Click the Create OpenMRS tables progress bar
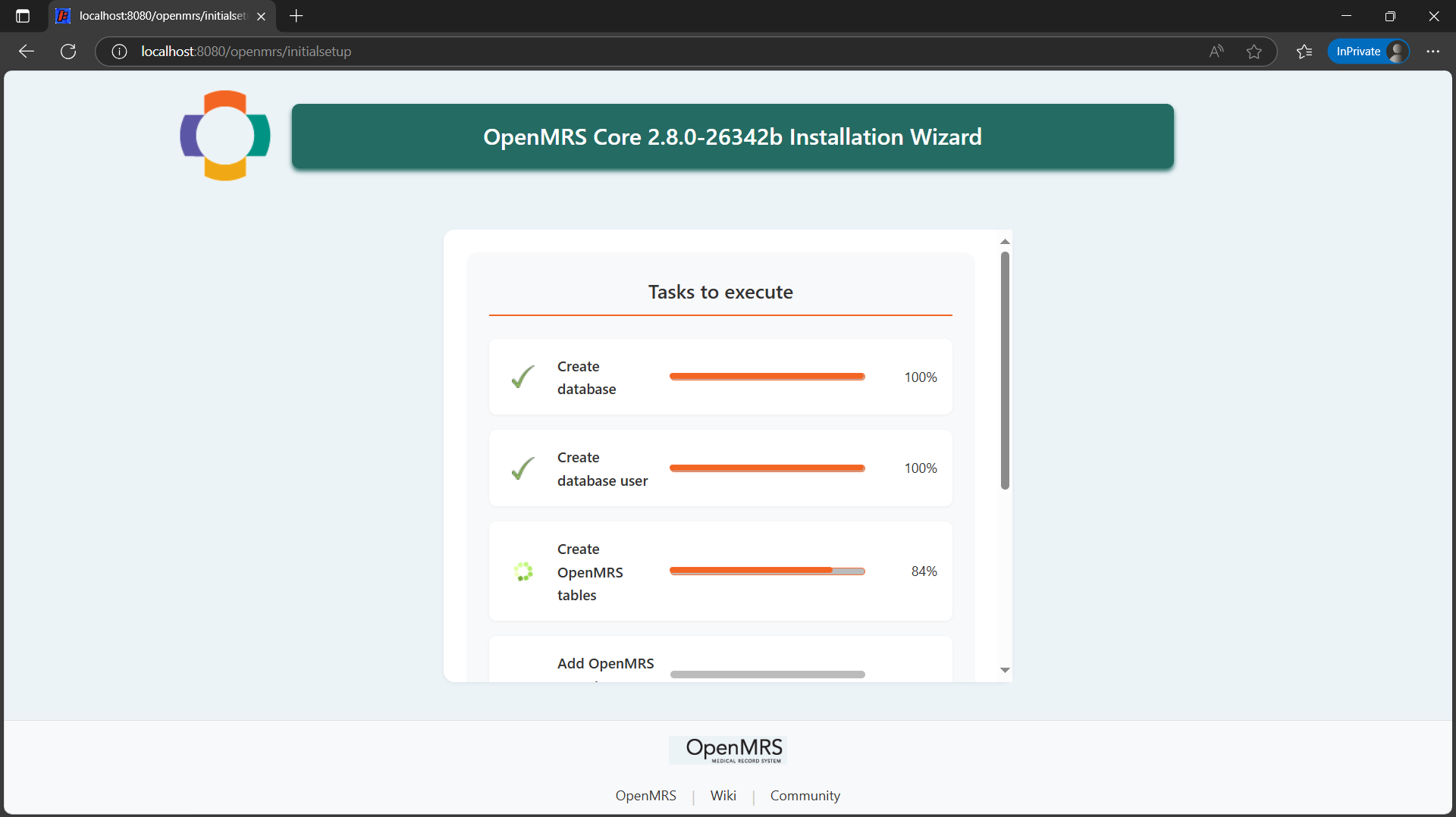Screen dimensions: 1456x817 click(x=767, y=571)
